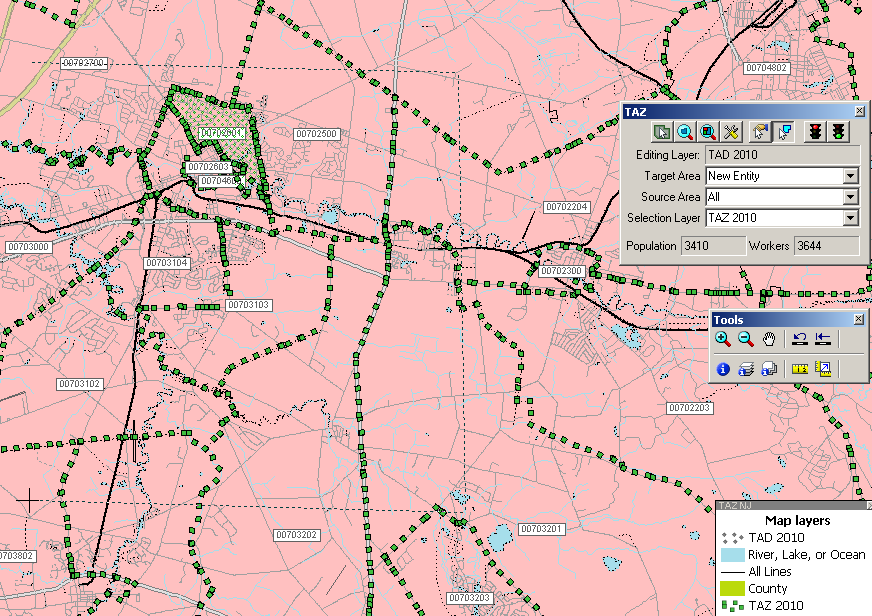This screenshot has width=872, height=616.
Task: Expand the Source Area dropdown
Action: (850, 197)
